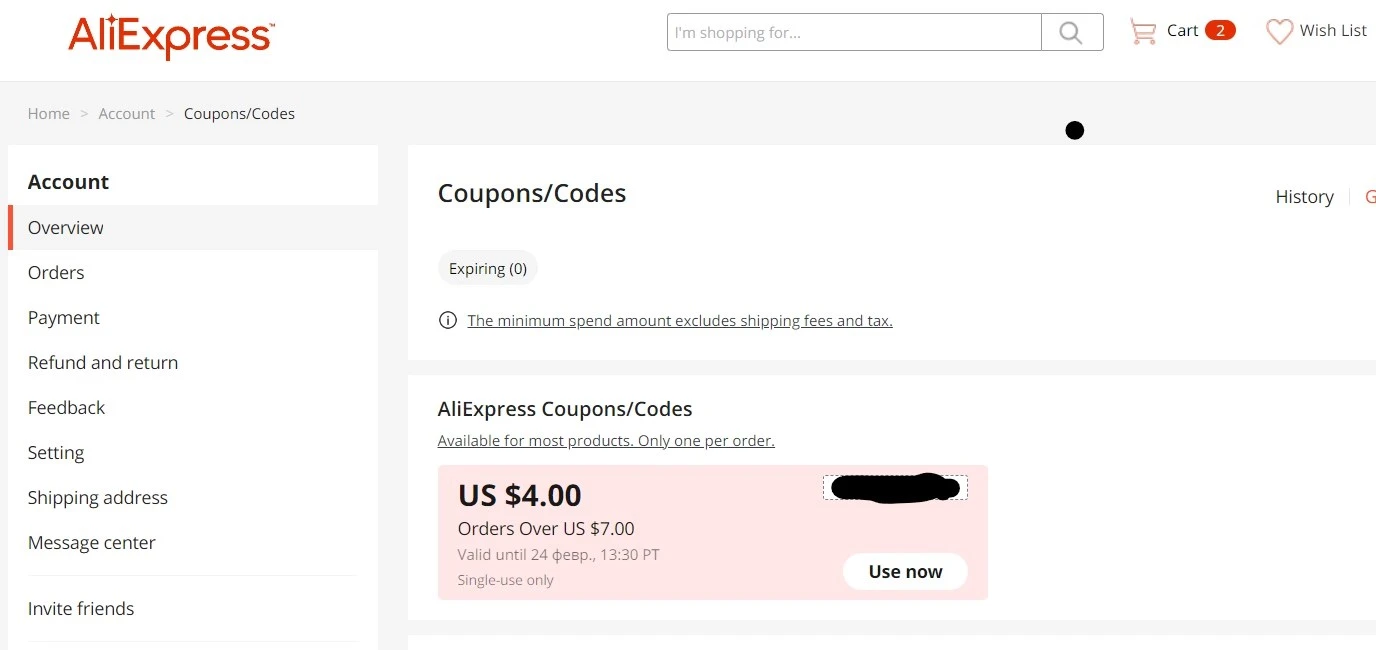Viewport: 1376px width, 650px height.
Task: Click the info icon beside minimum spend note
Action: (448, 321)
